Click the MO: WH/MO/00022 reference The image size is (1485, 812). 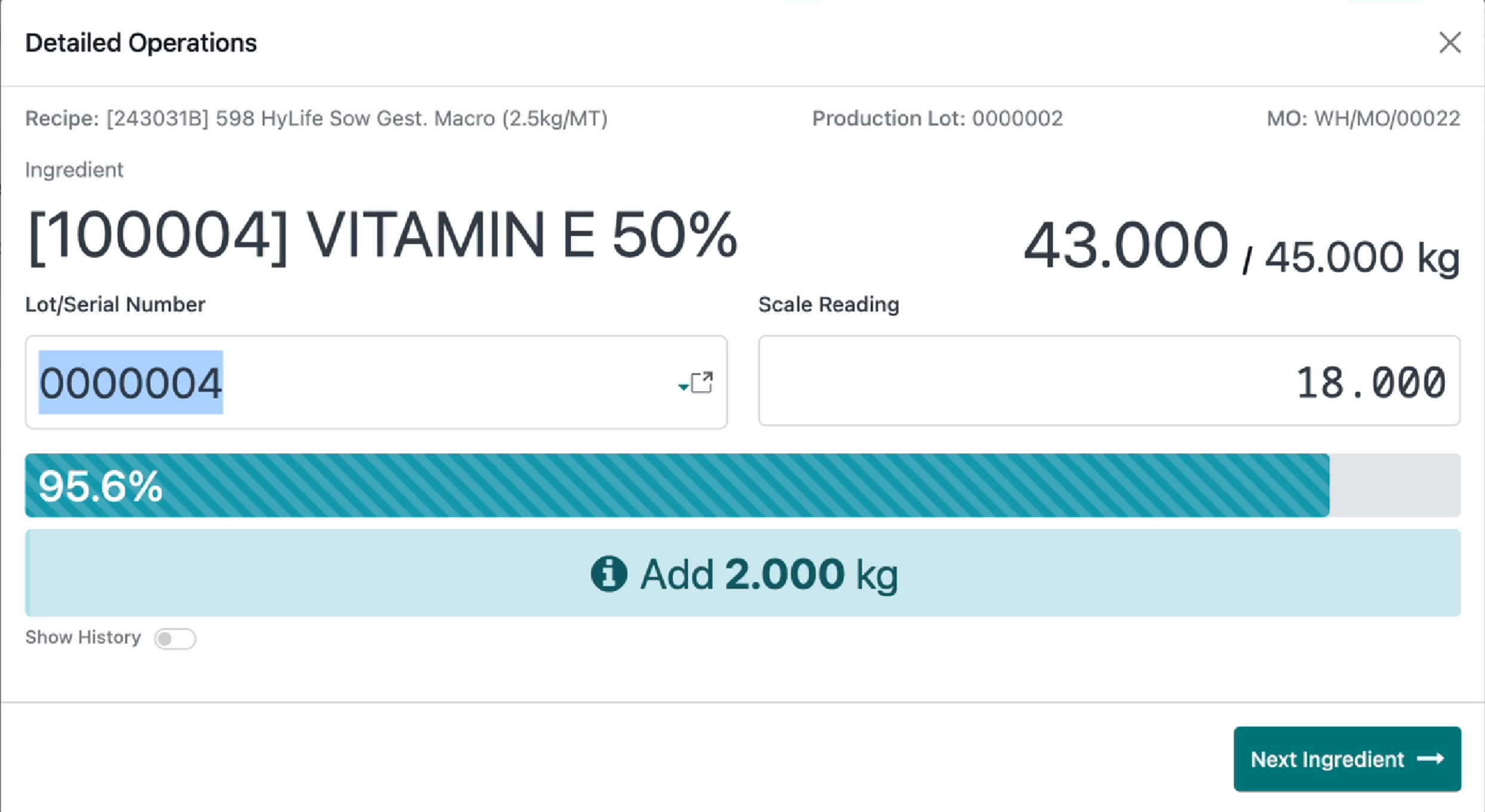(1363, 118)
